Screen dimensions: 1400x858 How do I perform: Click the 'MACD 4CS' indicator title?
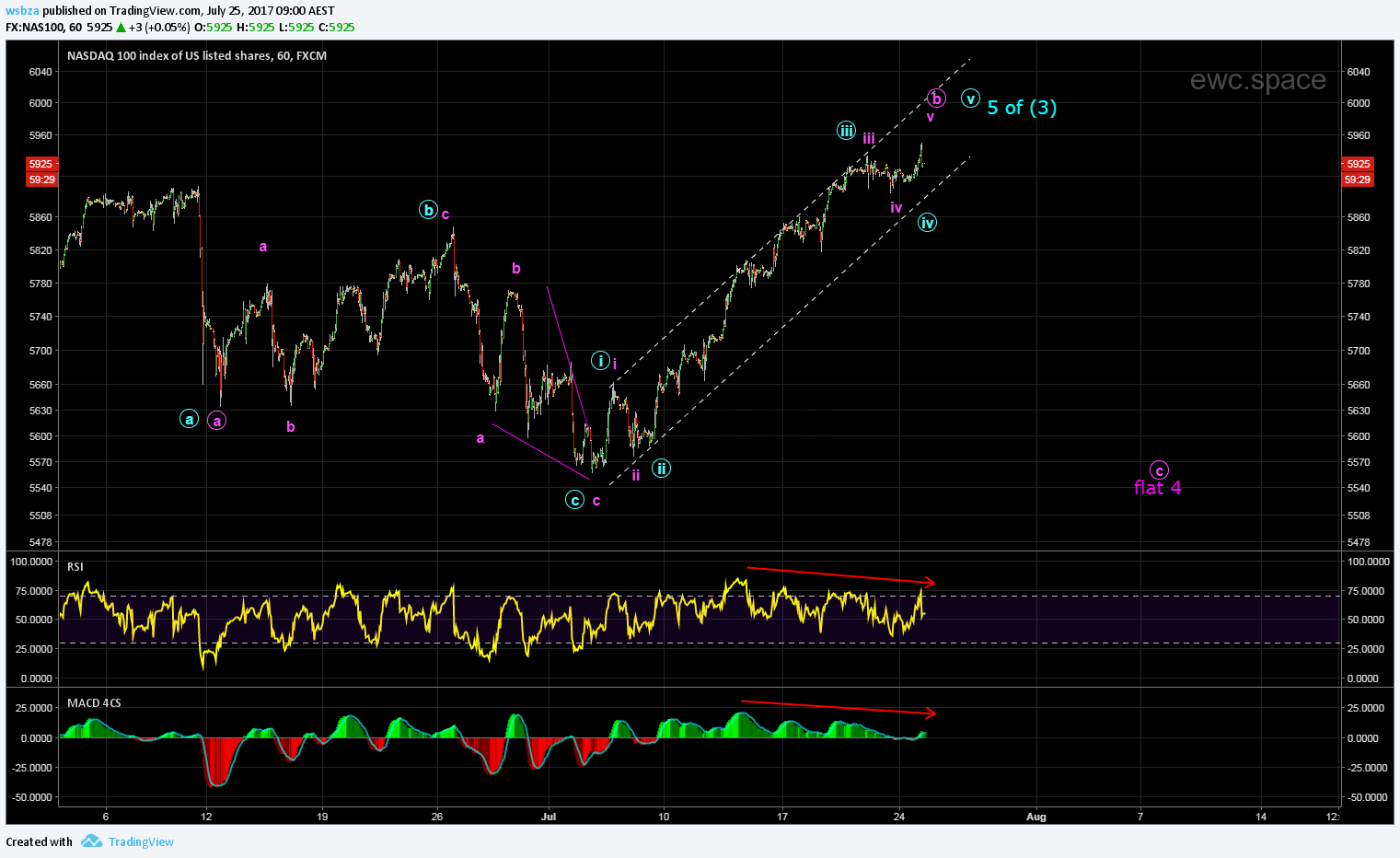(94, 702)
